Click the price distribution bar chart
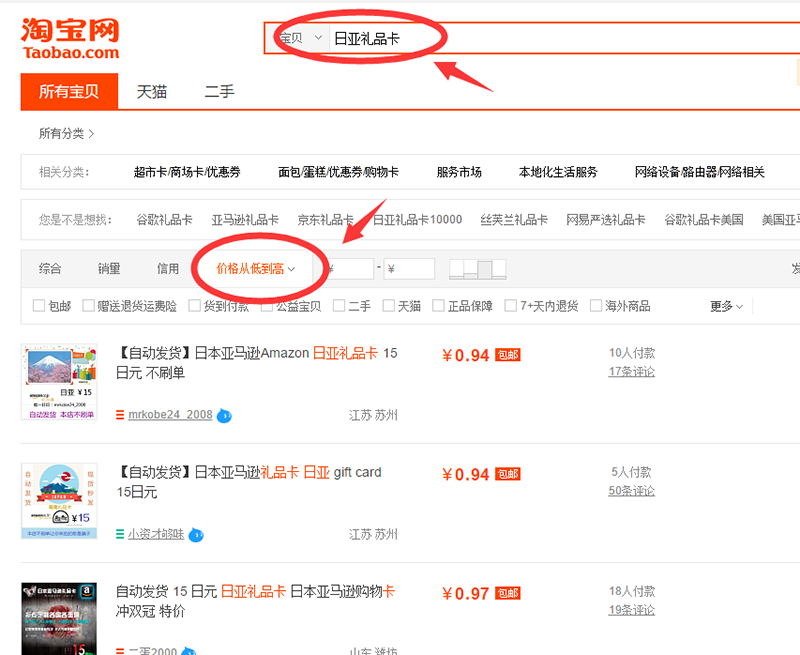The height and width of the screenshot is (655, 800). [478, 269]
